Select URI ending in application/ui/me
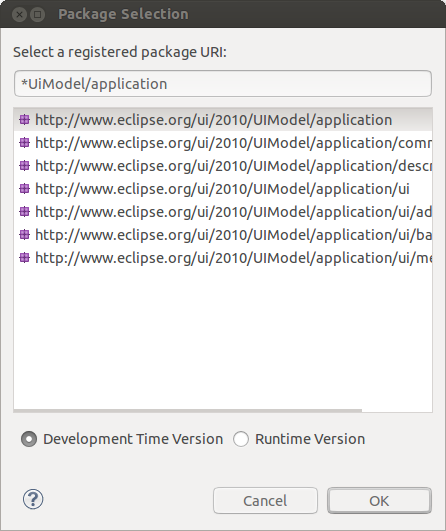Image resolution: width=446 pixels, height=531 pixels. (x=223, y=258)
